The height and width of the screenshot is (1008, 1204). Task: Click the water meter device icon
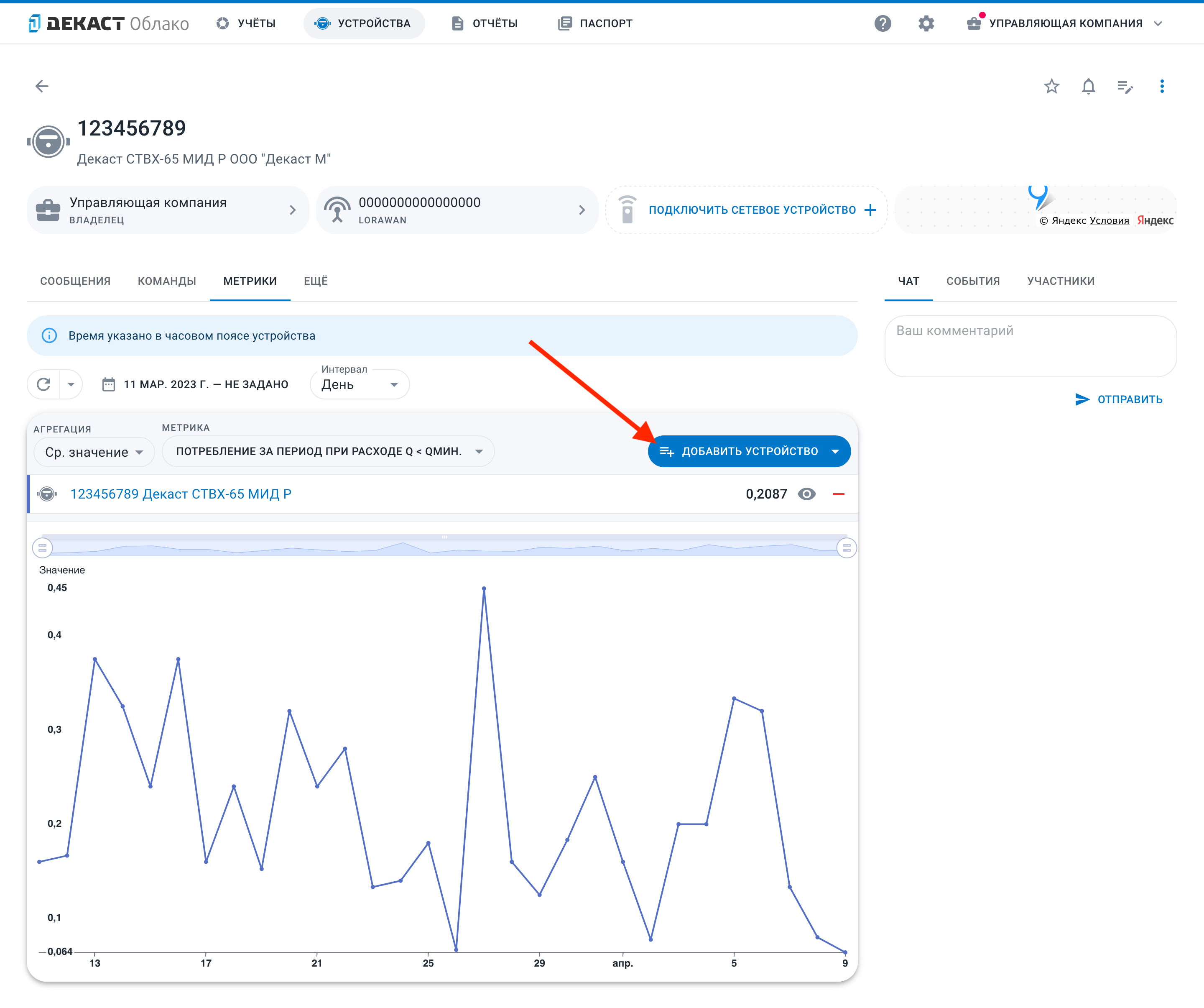click(48, 141)
